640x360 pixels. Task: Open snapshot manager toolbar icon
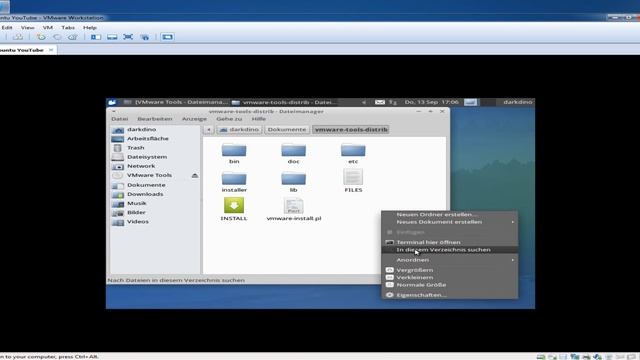73,37
